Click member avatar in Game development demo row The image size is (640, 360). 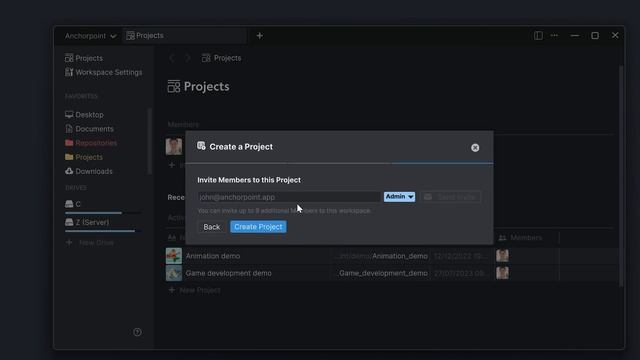(x=502, y=273)
